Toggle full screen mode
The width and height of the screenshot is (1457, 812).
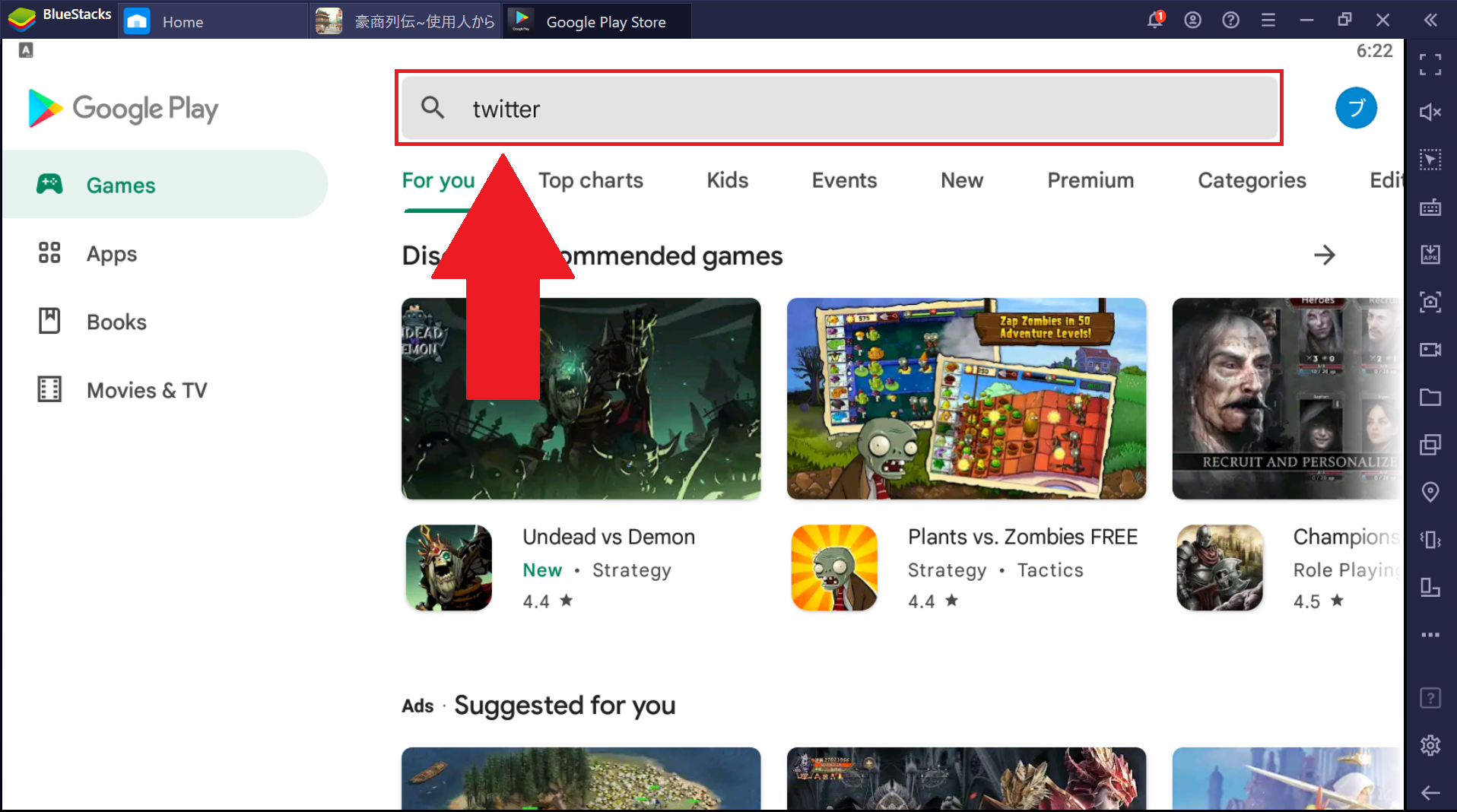click(1430, 65)
